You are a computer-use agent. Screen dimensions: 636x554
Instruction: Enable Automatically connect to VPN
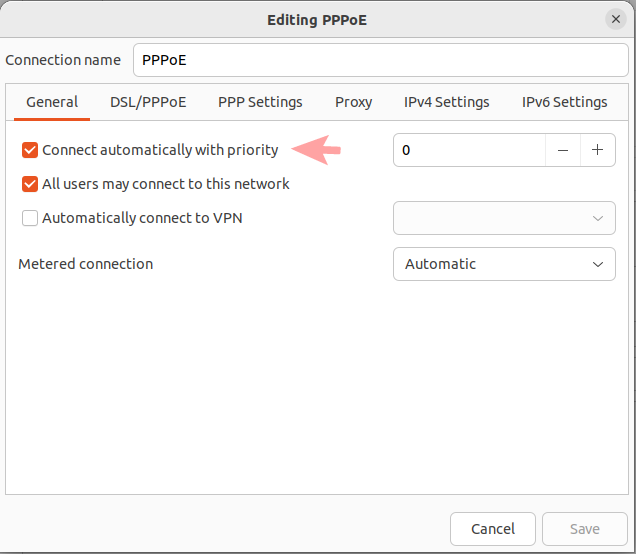[30, 218]
